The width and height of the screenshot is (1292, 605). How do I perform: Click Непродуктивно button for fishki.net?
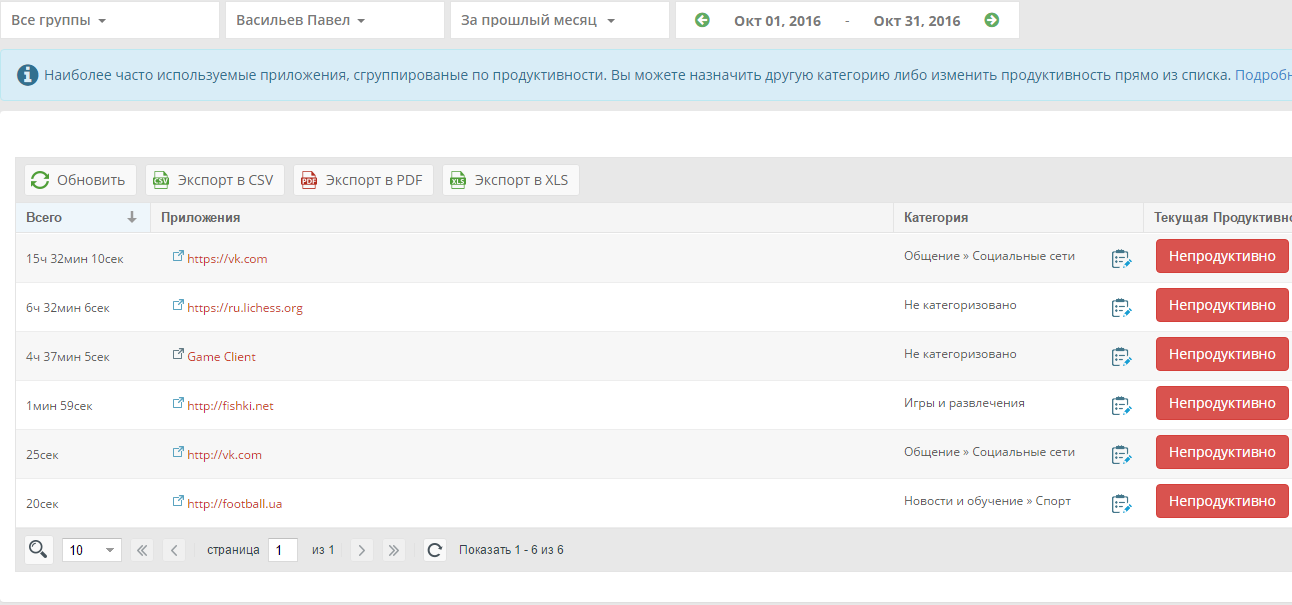click(x=1222, y=403)
